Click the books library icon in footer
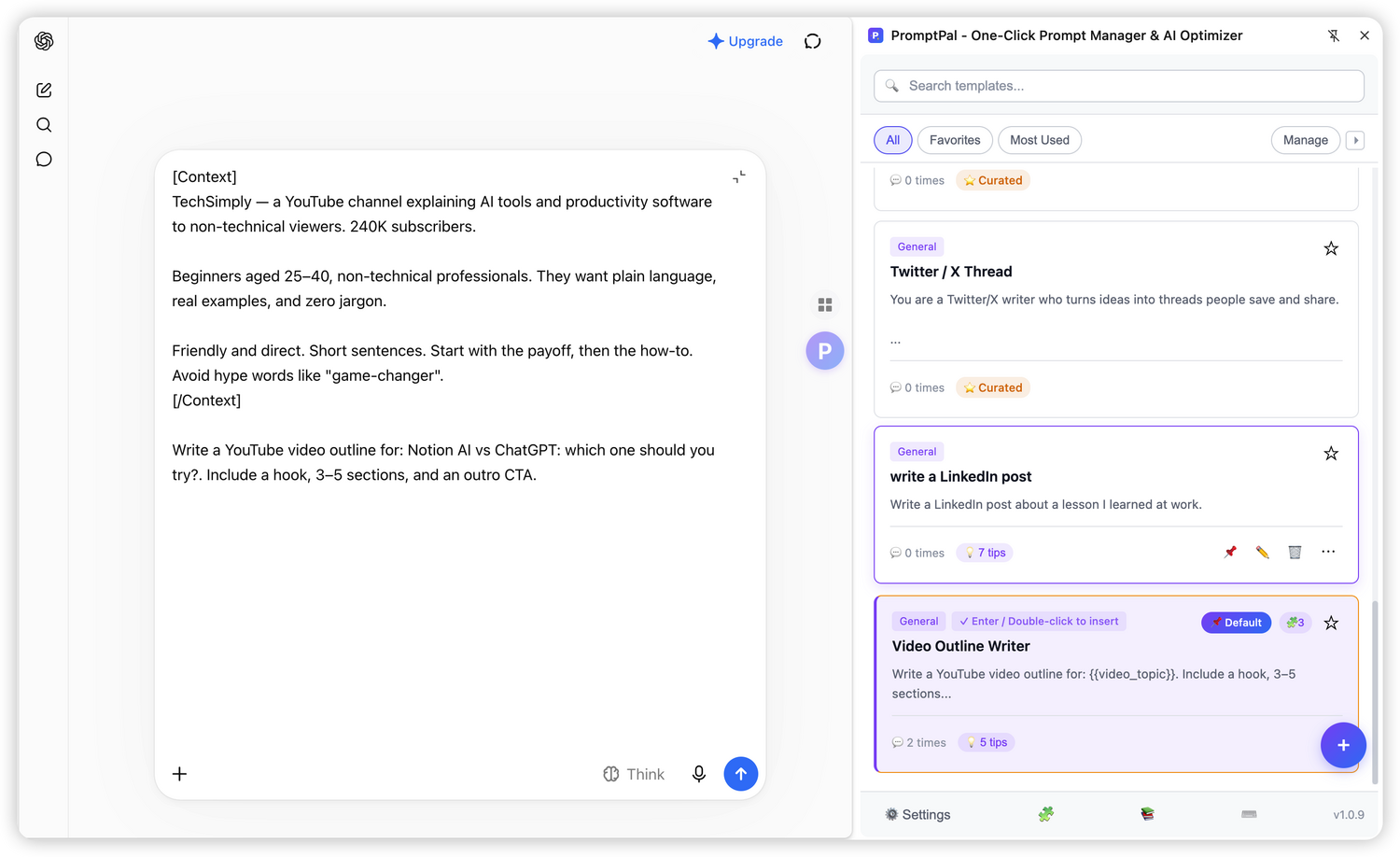 pyautogui.click(x=1148, y=814)
